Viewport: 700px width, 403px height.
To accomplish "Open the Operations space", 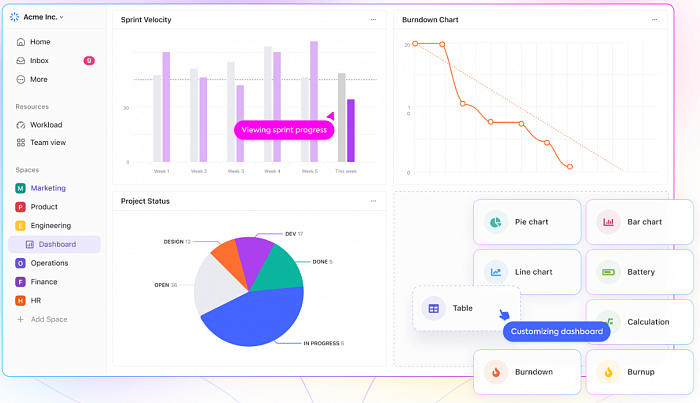I will (49, 263).
